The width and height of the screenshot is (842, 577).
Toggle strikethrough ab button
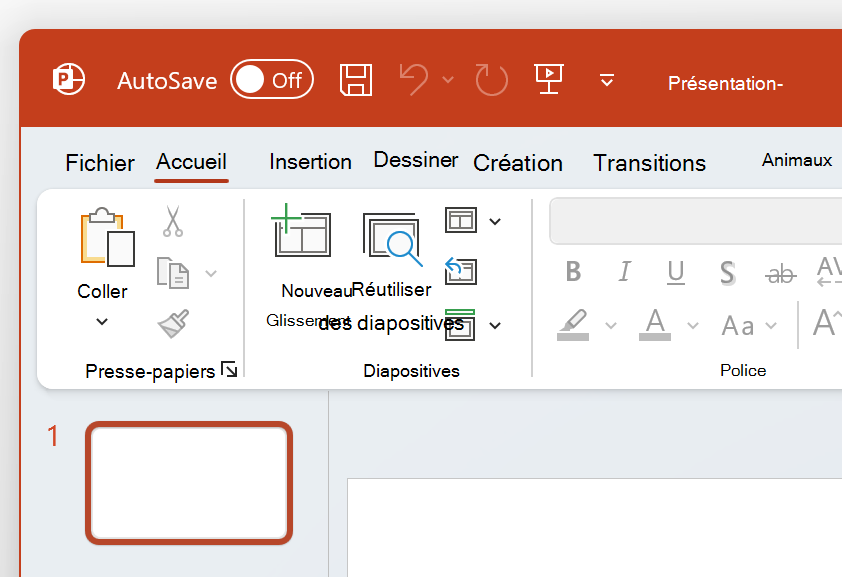781,274
